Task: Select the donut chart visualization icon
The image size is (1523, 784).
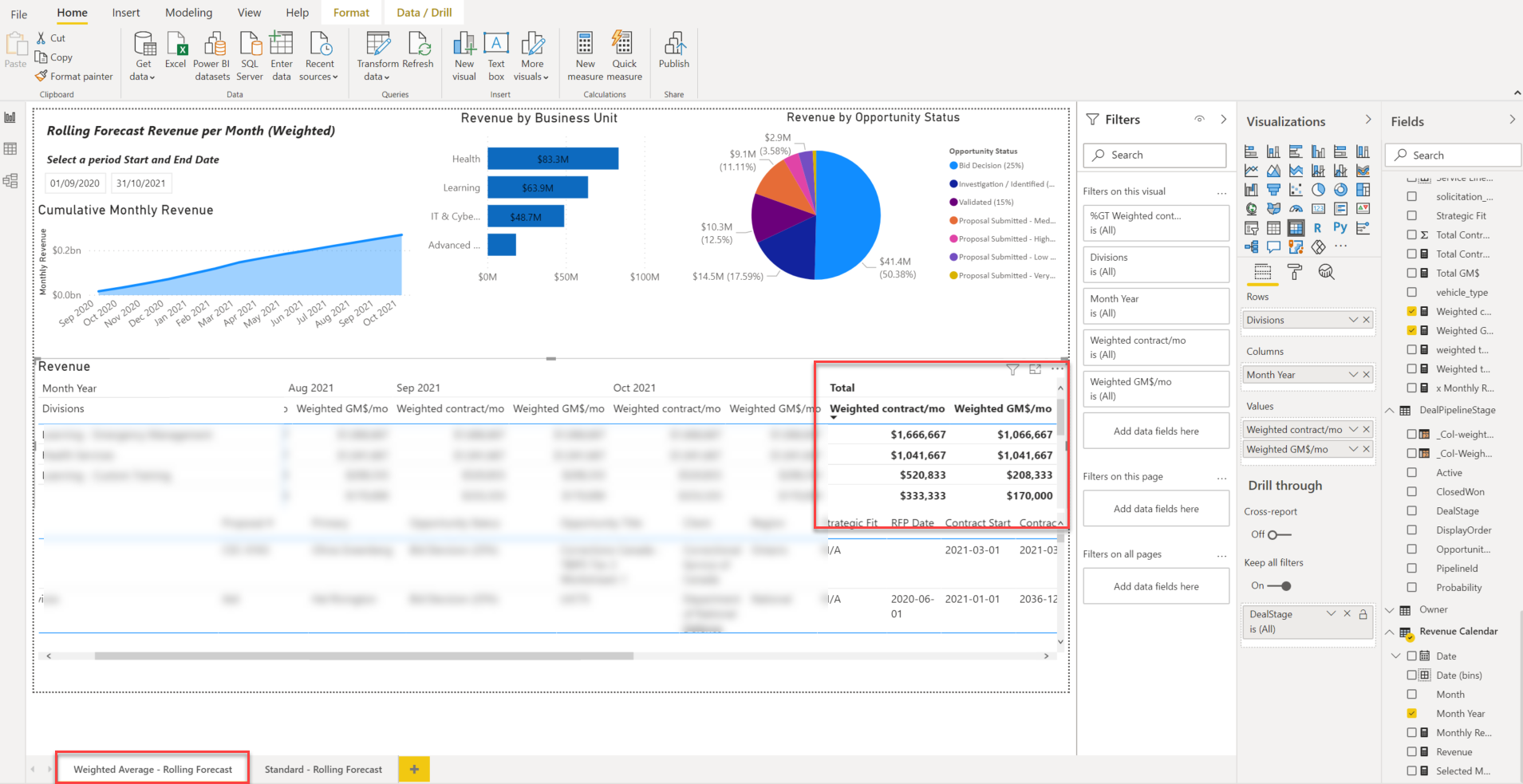Action: pos(1340,190)
